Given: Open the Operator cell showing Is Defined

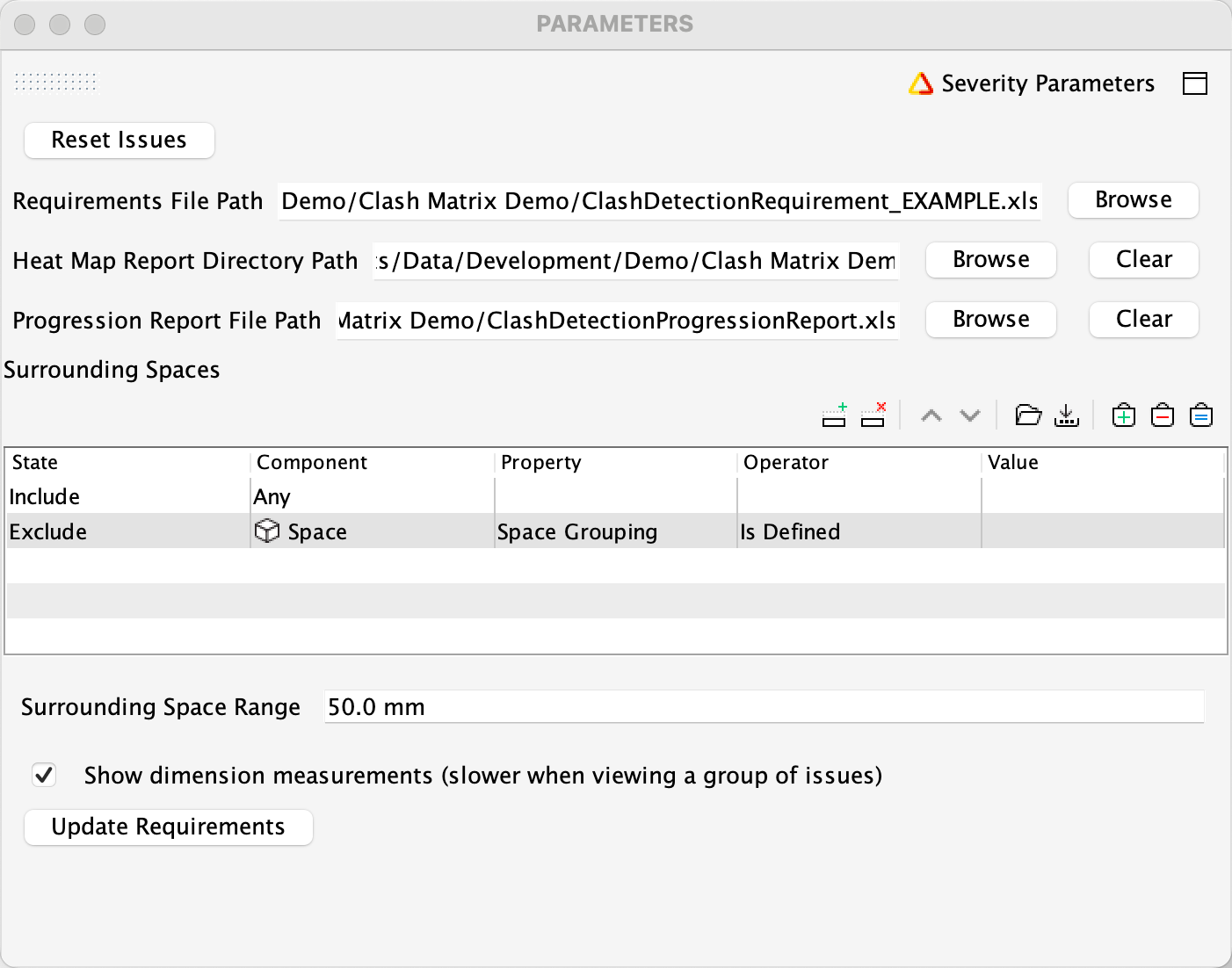Looking at the screenshot, I should [858, 531].
